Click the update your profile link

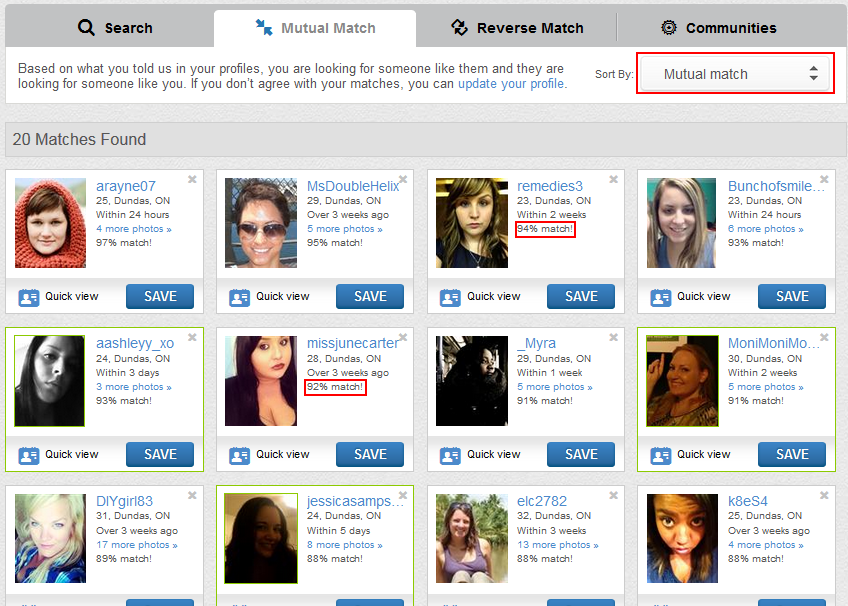coord(511,84)
